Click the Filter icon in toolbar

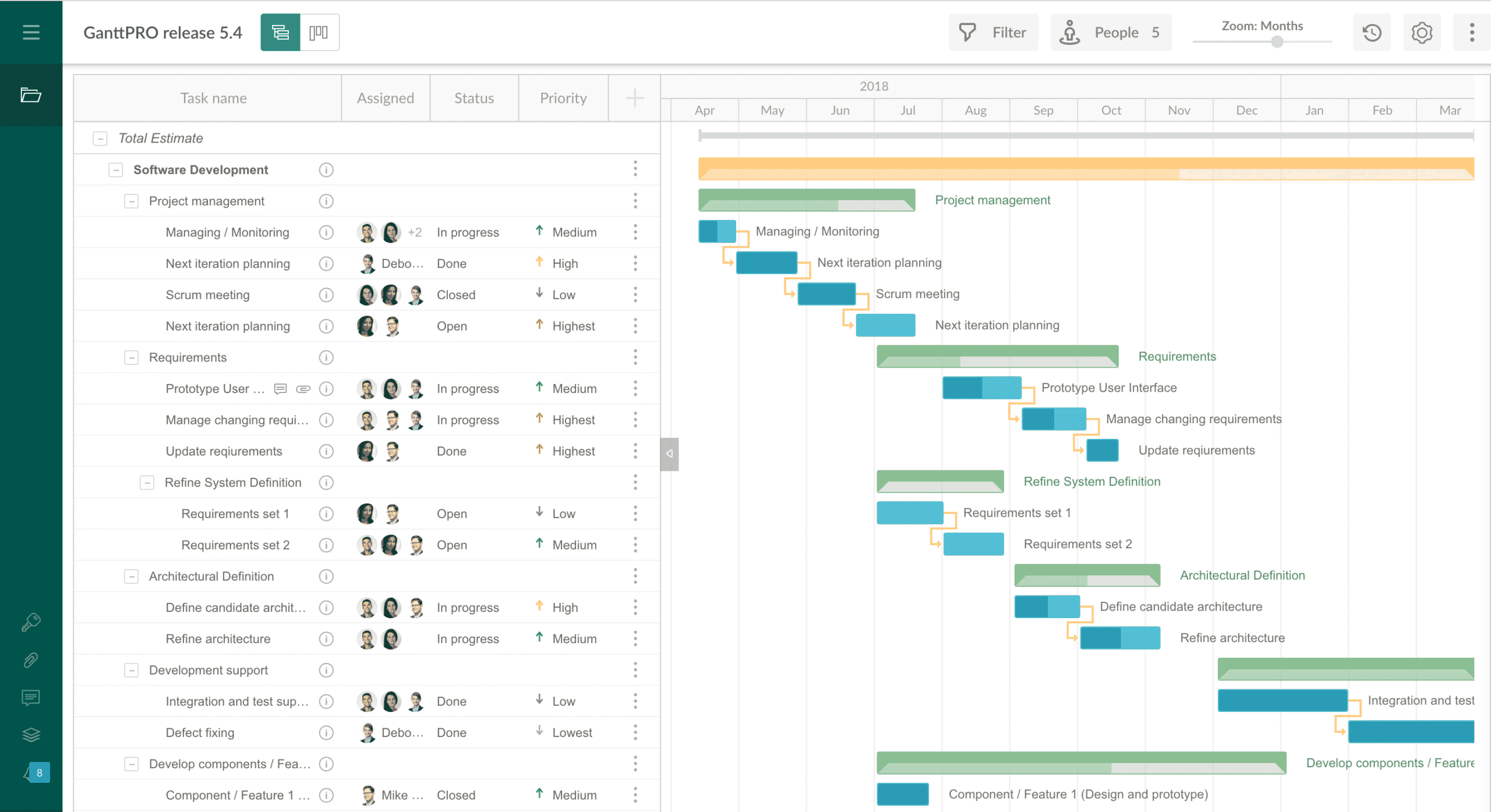pos(966,32)
